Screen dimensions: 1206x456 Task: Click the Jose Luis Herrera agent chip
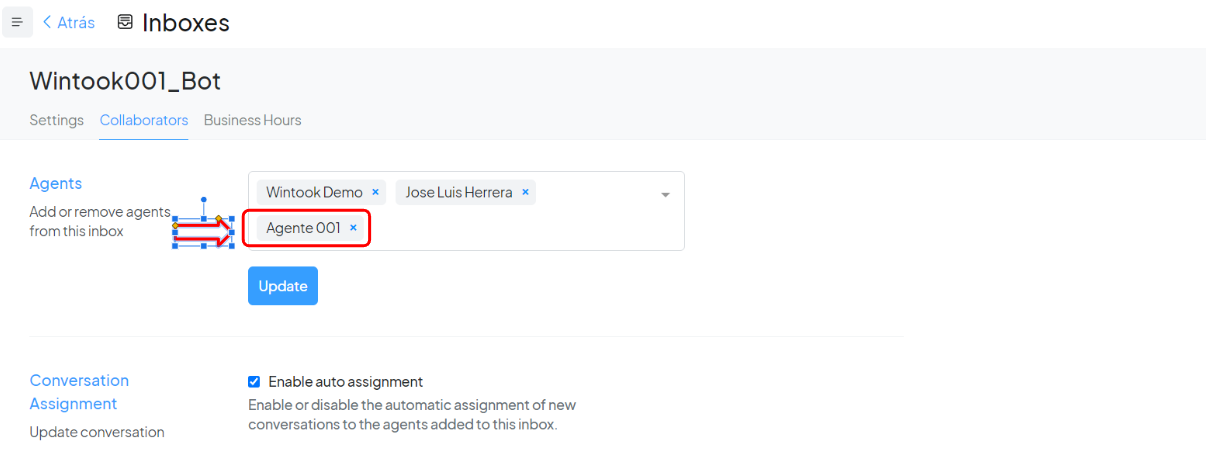click(x=458, y=192)
